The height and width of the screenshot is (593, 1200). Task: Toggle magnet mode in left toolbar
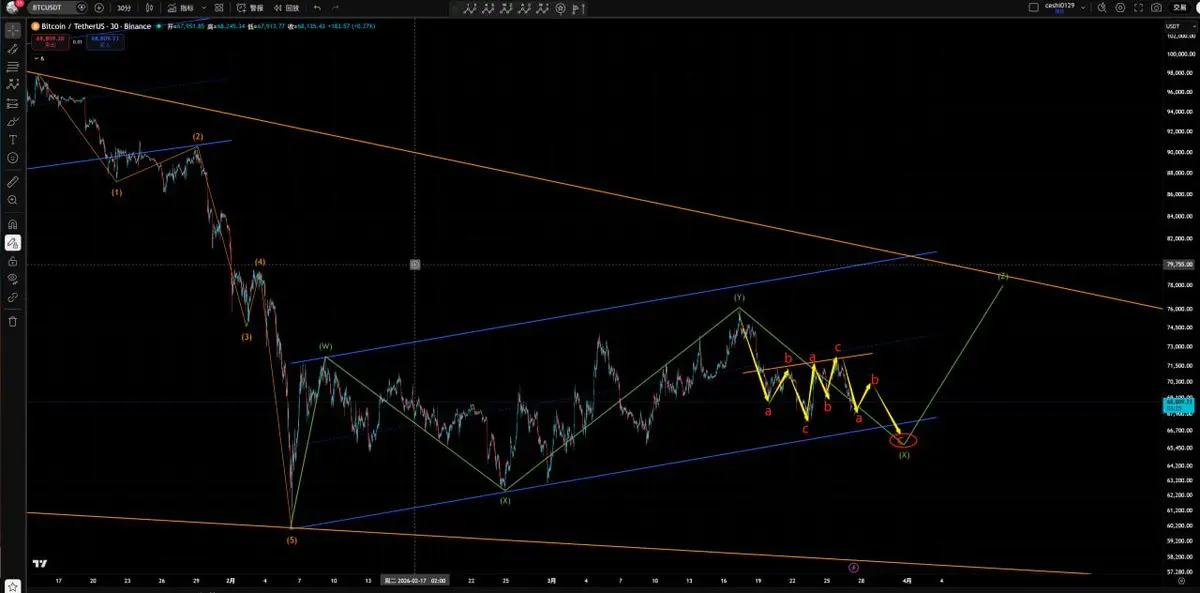click(13, 224)
